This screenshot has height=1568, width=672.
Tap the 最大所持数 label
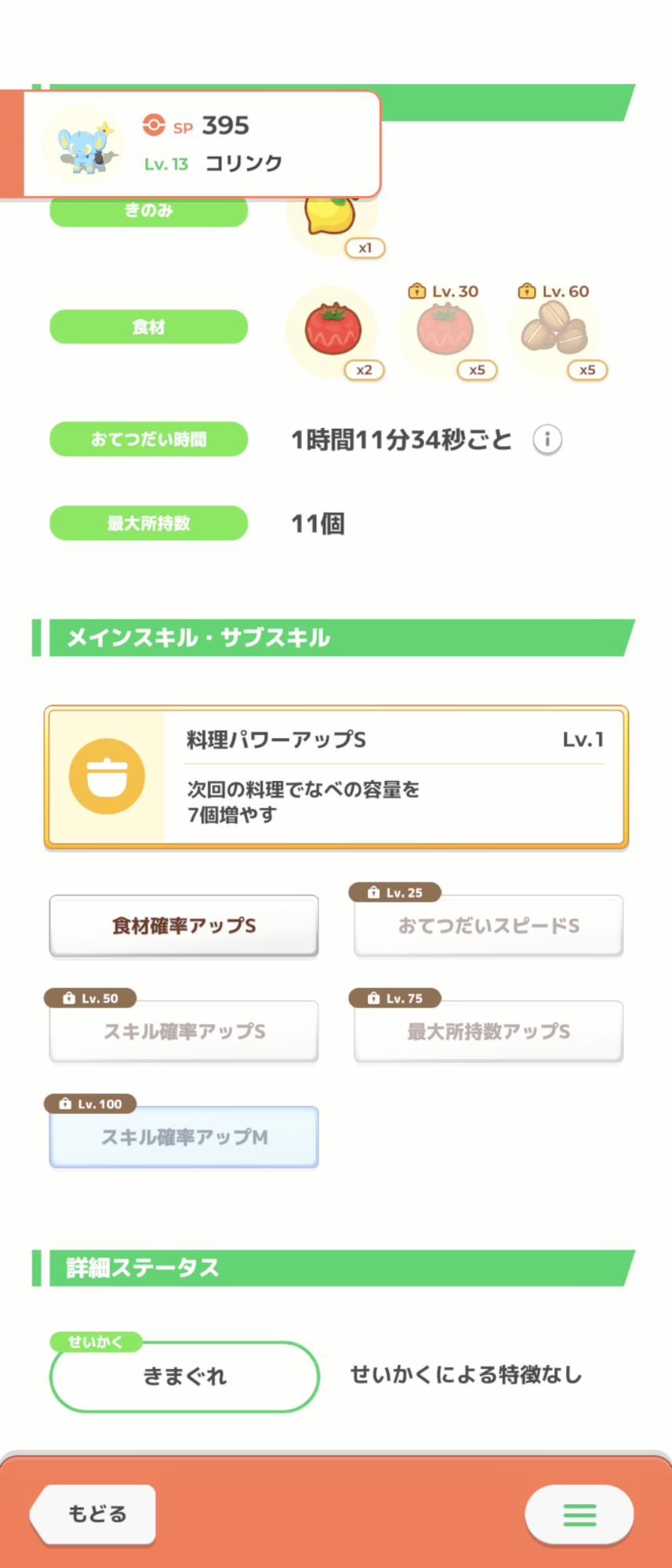[149, 523]
